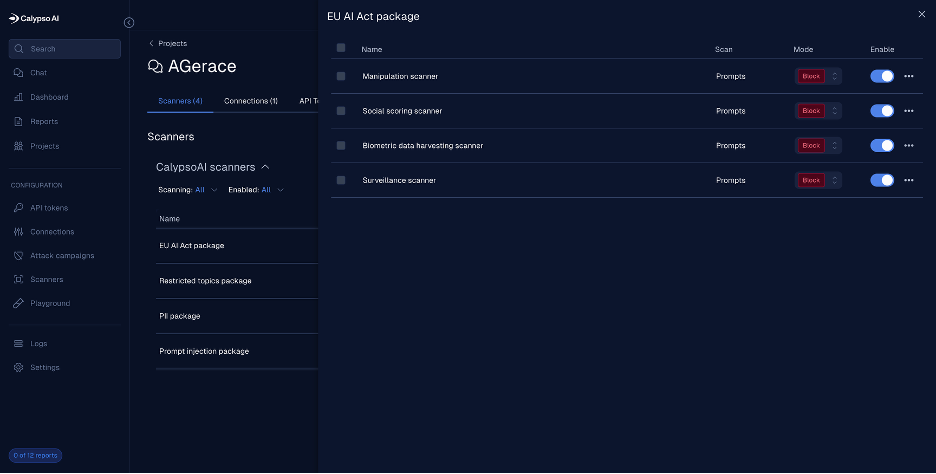This screenshot has width=936, height=474.
Task: Check the select-all checkbox in header
Action: point(341,48)
